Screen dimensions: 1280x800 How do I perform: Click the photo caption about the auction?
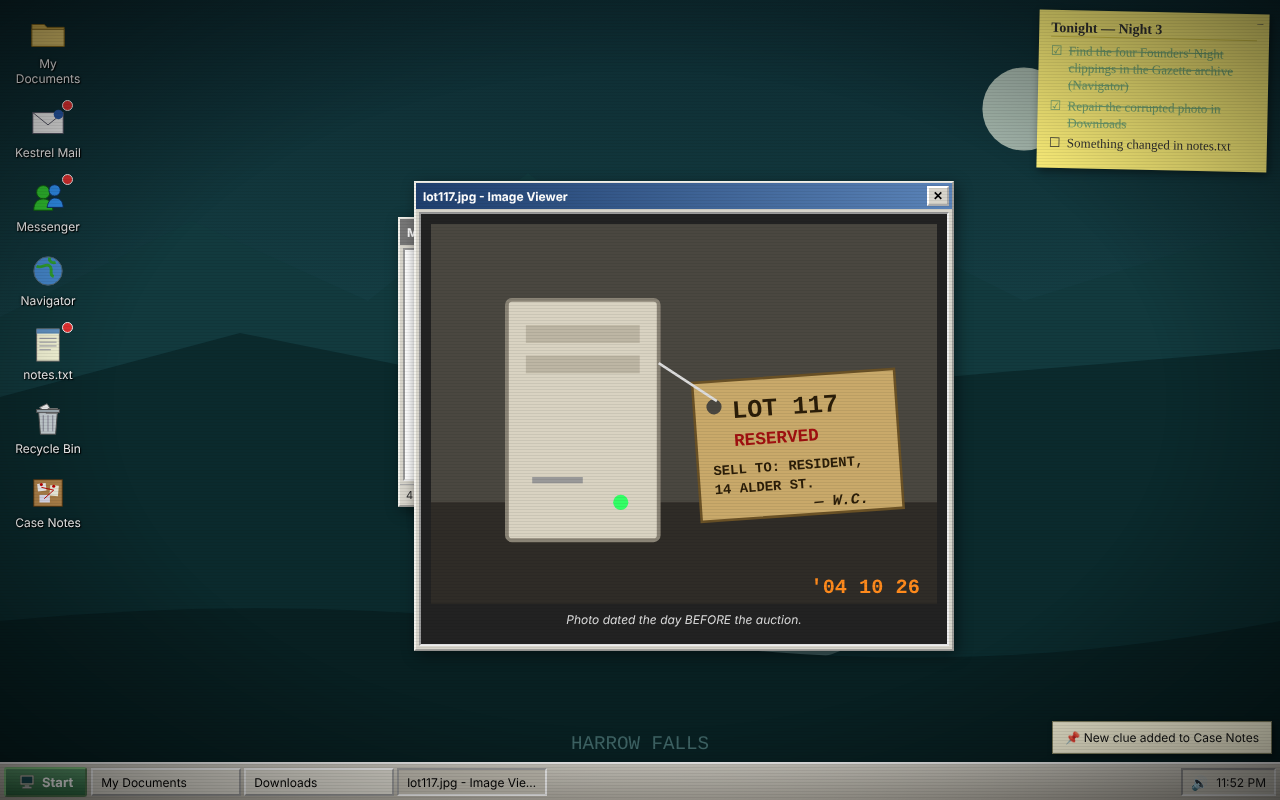tap(684, 620)
